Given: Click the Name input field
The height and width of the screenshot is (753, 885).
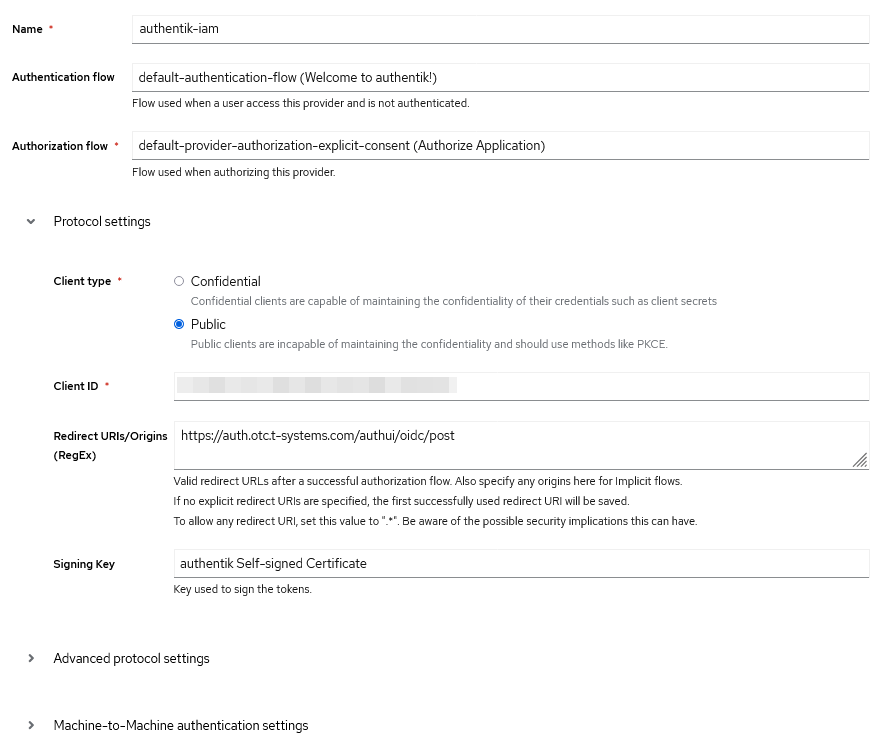Looking at the screenshot, I should 500,29.
